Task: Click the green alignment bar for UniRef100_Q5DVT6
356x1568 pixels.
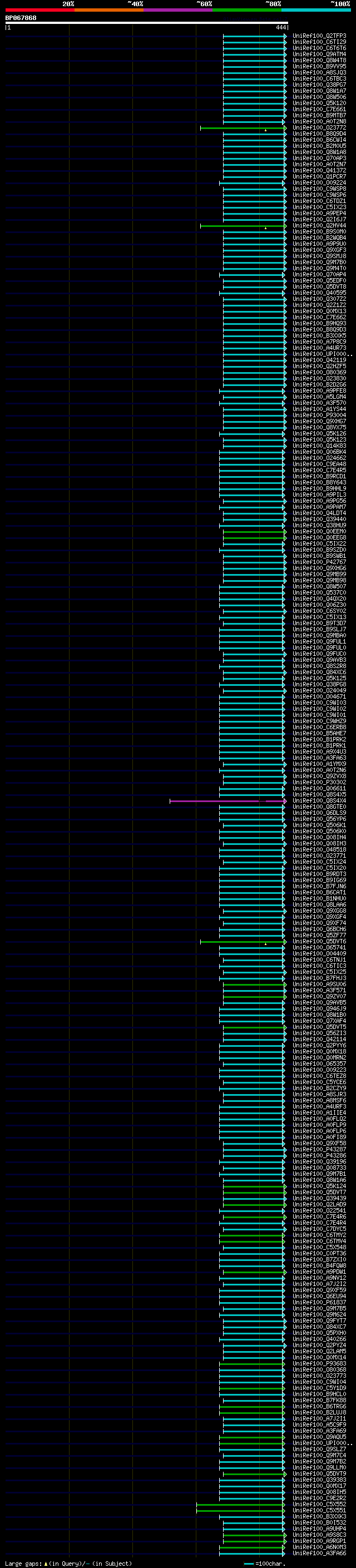Action: (243, 942)
